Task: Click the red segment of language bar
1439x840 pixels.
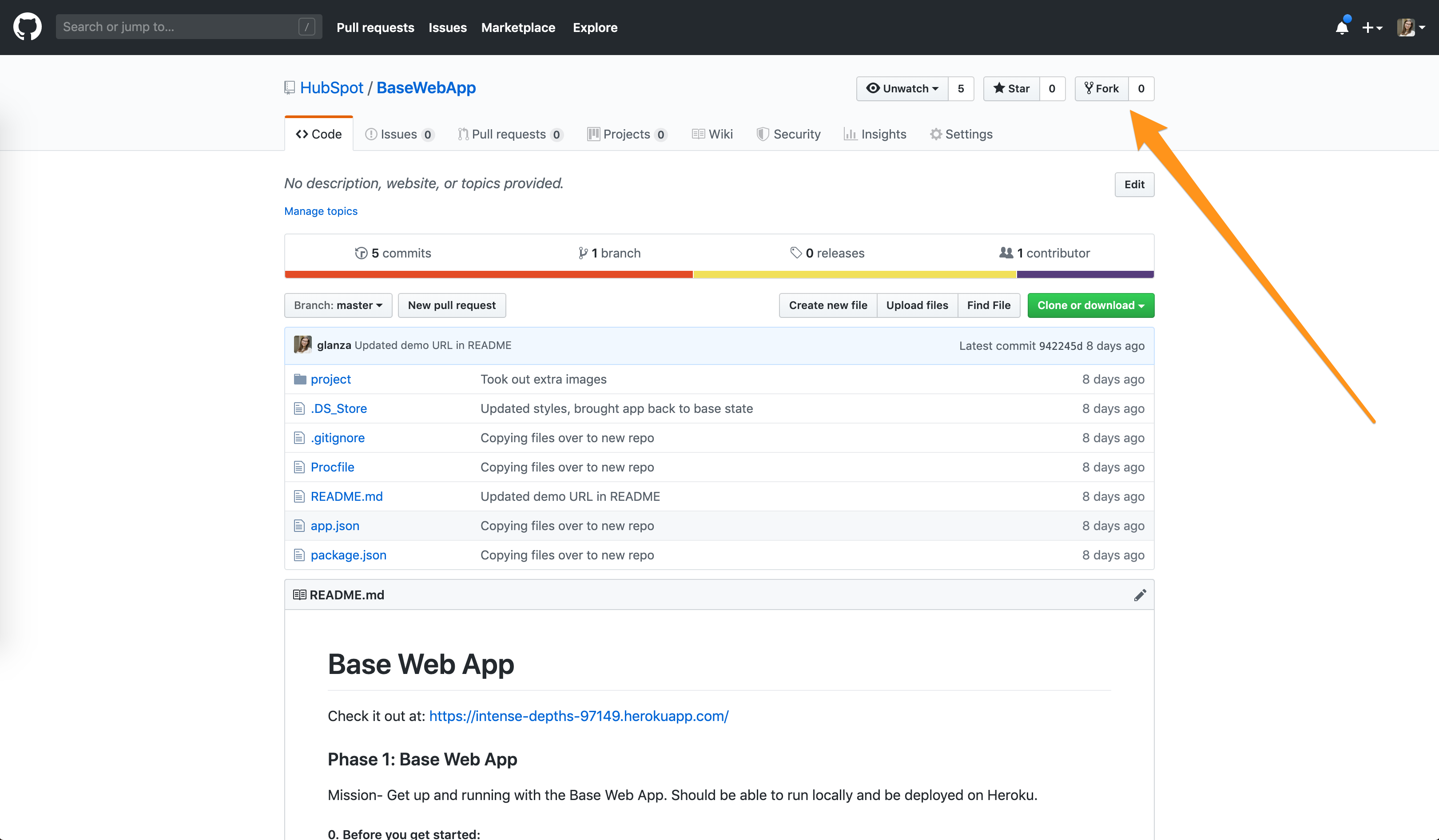Action: tap(488, 274)
